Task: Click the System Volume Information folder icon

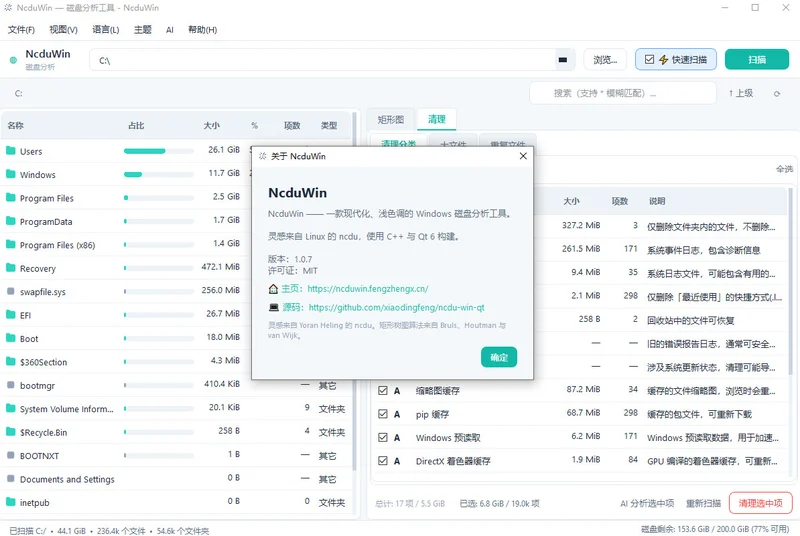Action: 11,409
